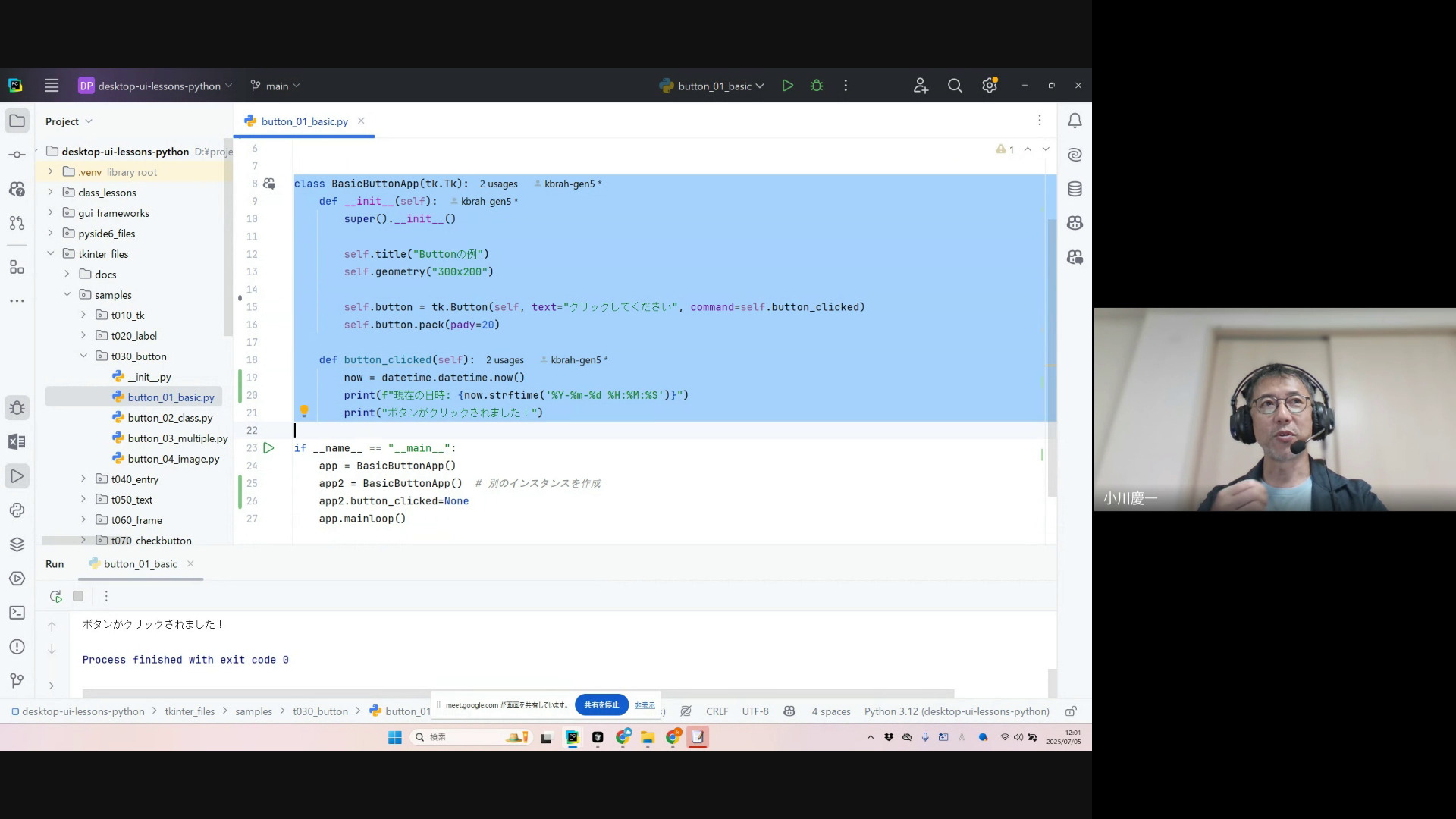Click the blue stop sharing button
This screenshot has height=819, width=1456.
(601, 704)
